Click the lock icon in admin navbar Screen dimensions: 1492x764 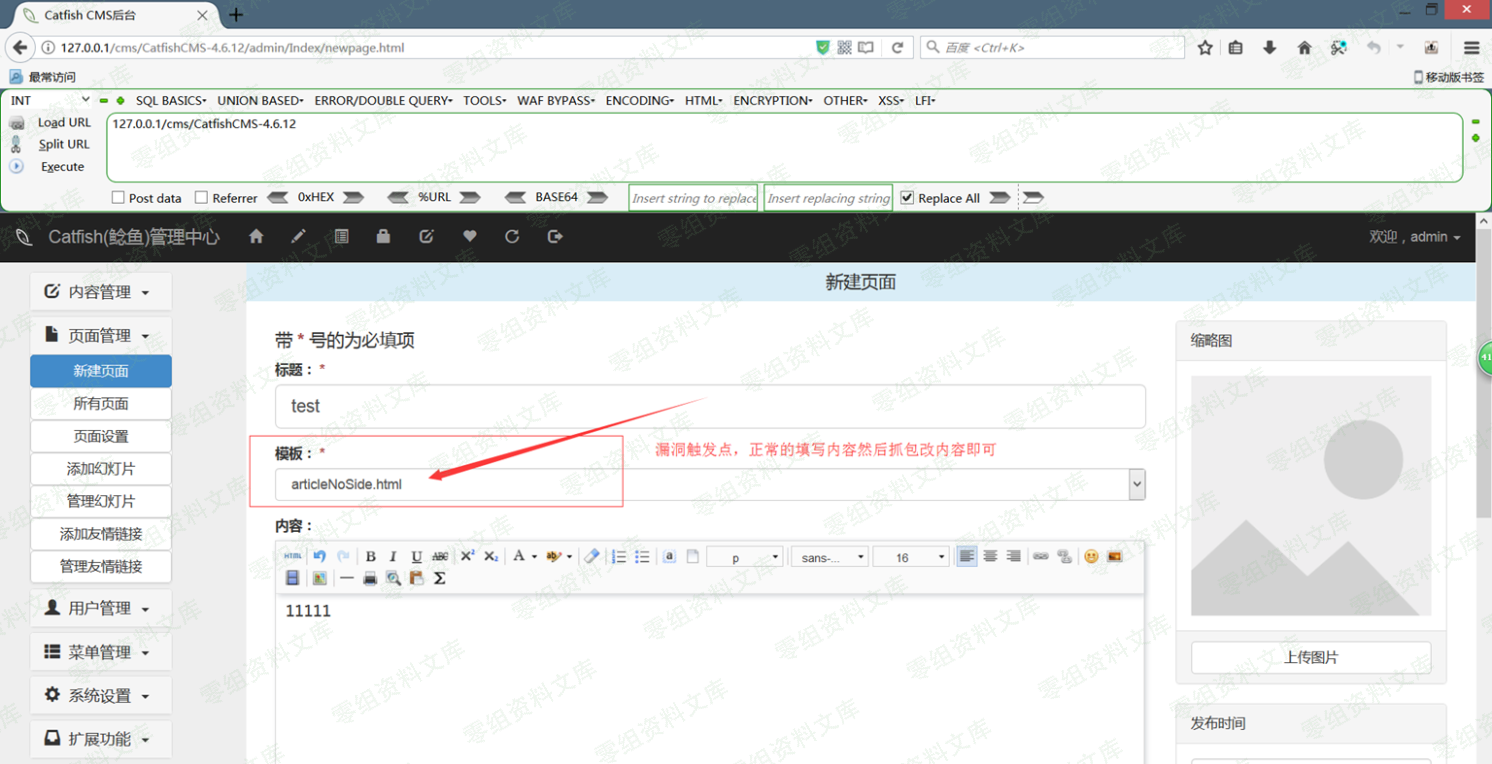[x=383, y=237]
